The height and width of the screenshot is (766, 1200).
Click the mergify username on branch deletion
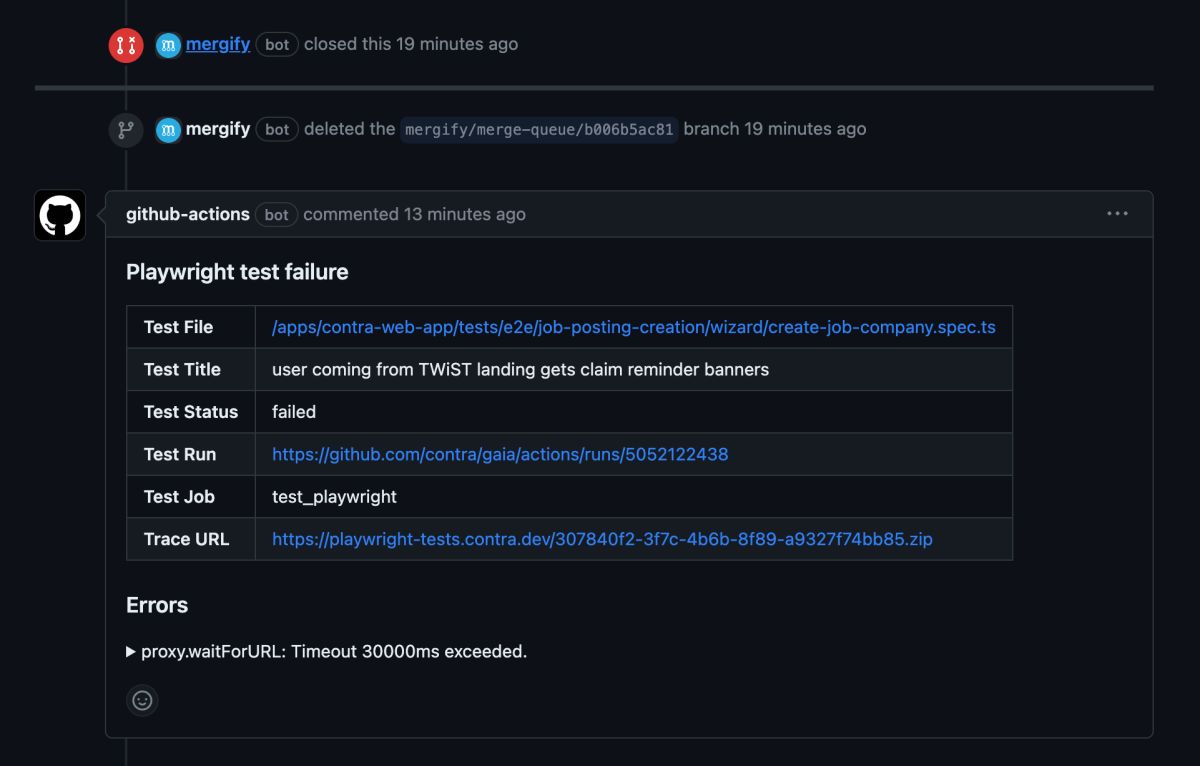click(x=218, y=129)
